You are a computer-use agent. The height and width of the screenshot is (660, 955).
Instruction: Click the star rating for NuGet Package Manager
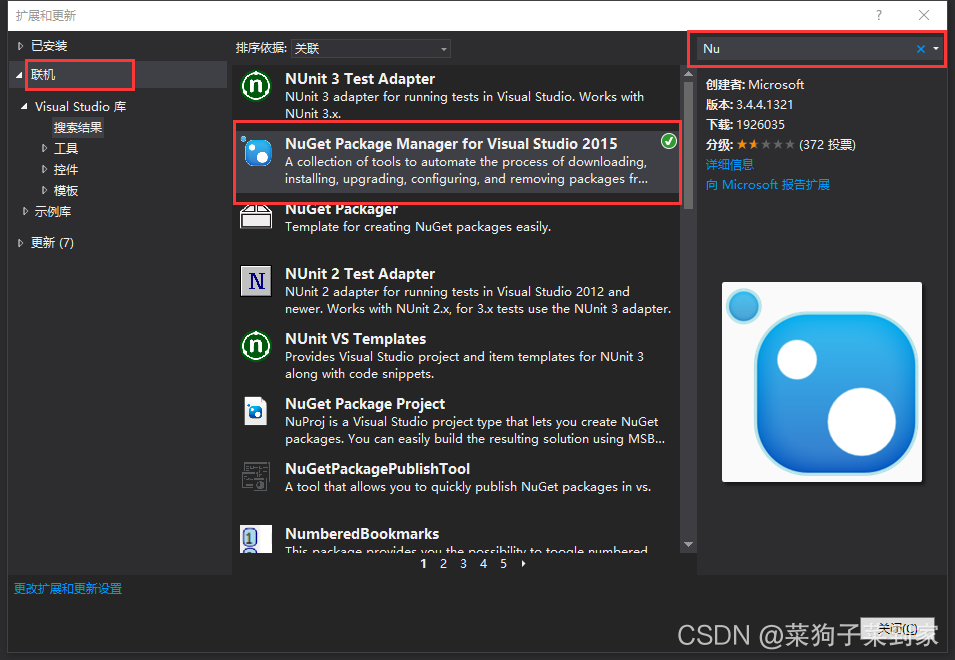click(766, 144)
